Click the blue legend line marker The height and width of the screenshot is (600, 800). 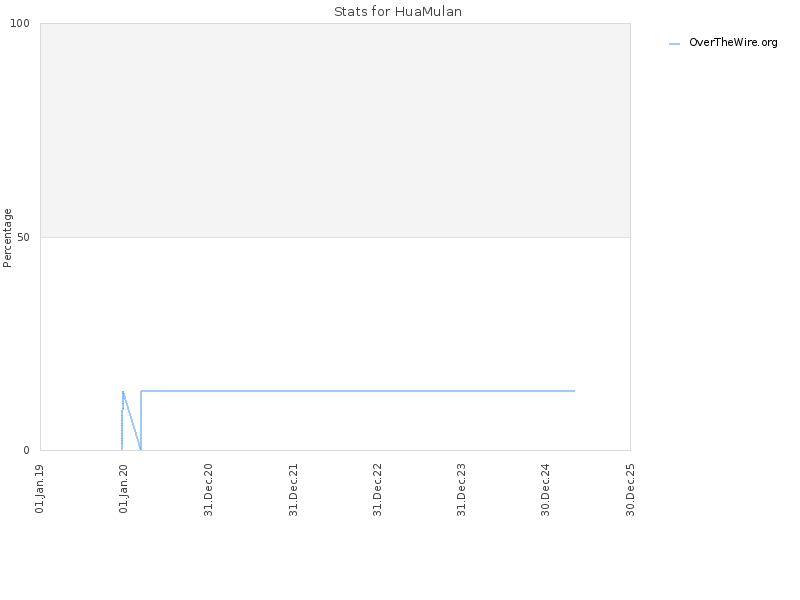(x=674, y=44)
